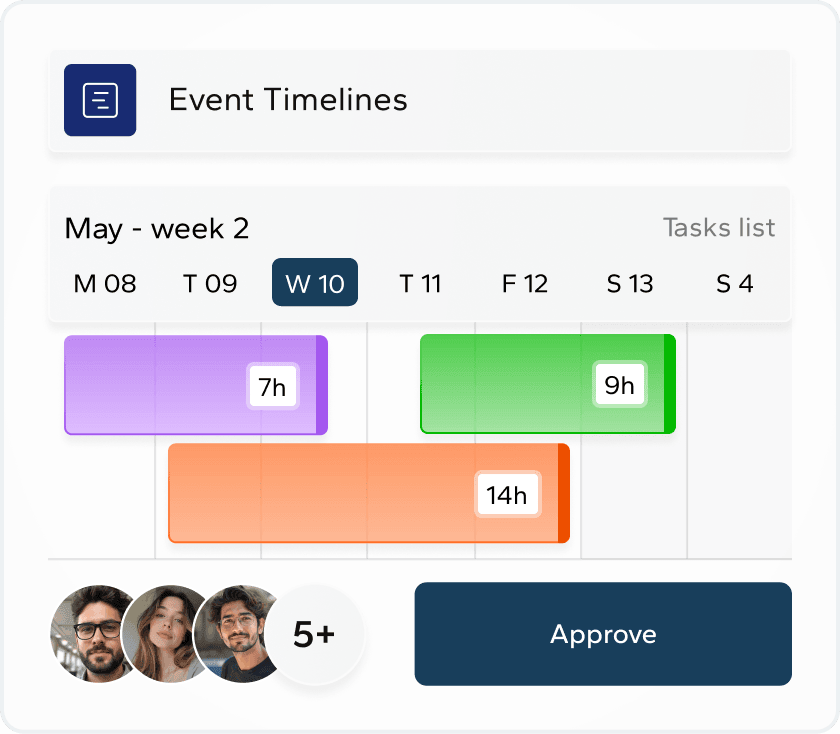Select the highlighted W 10 day tab
Viewport: 840px width, 734px height.
pos(315,284)
